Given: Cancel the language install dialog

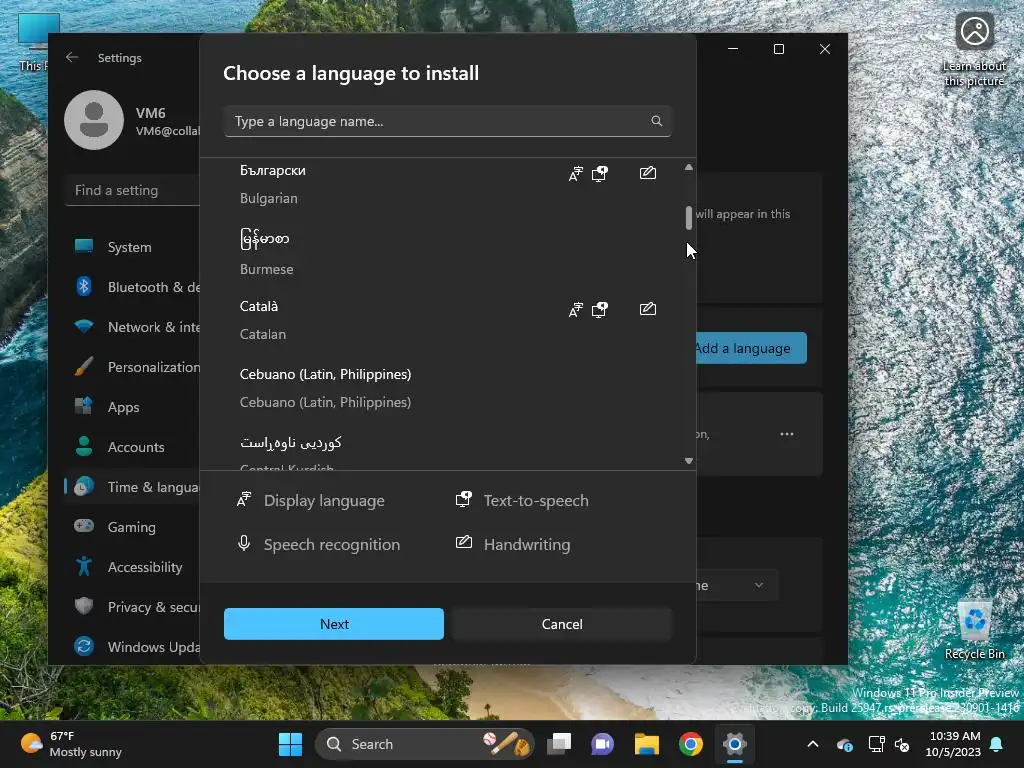Looking at the screenshot, I should tap(562, 624).
